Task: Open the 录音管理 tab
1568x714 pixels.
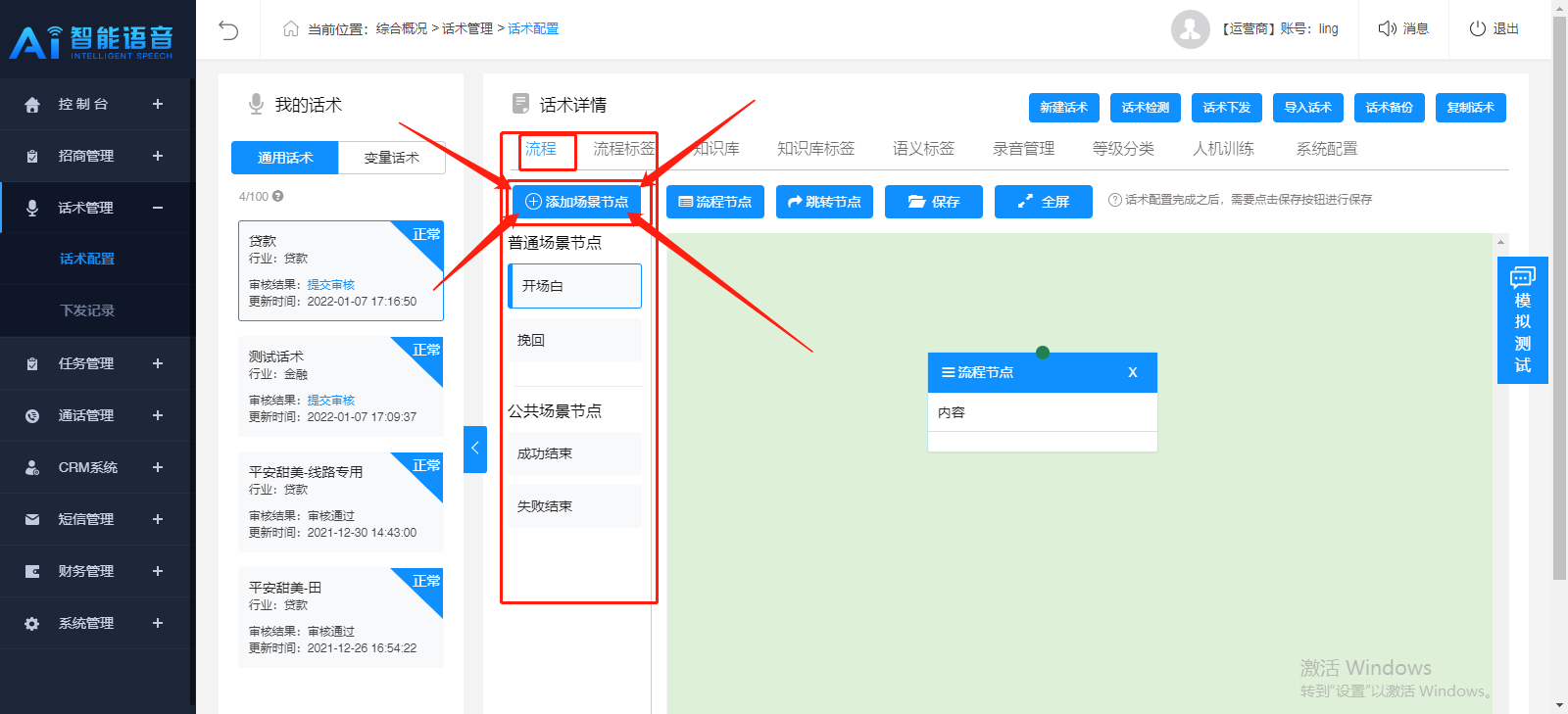Action: tap(1023, 149)
